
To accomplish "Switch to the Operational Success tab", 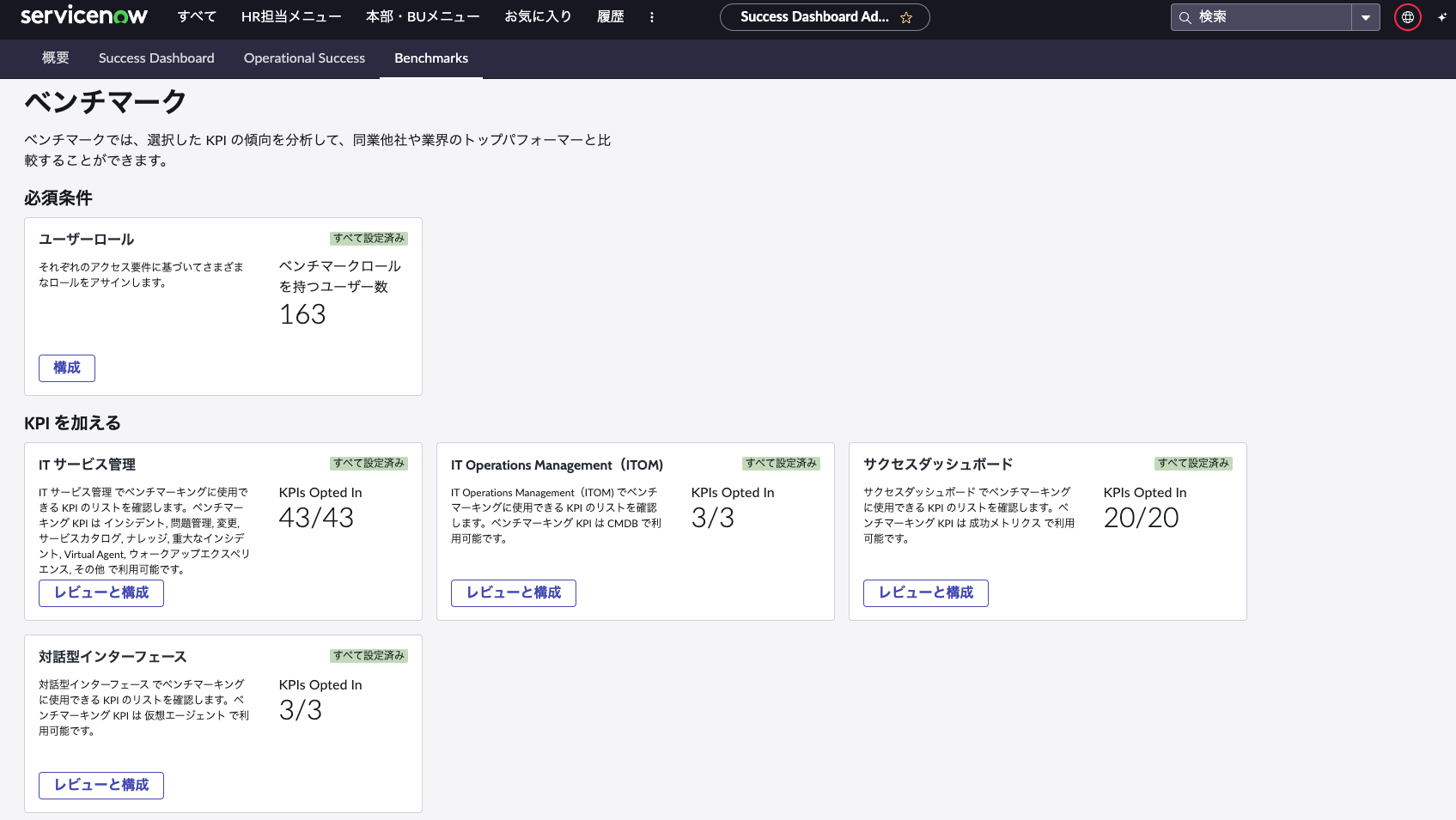I will coord(304,58).
